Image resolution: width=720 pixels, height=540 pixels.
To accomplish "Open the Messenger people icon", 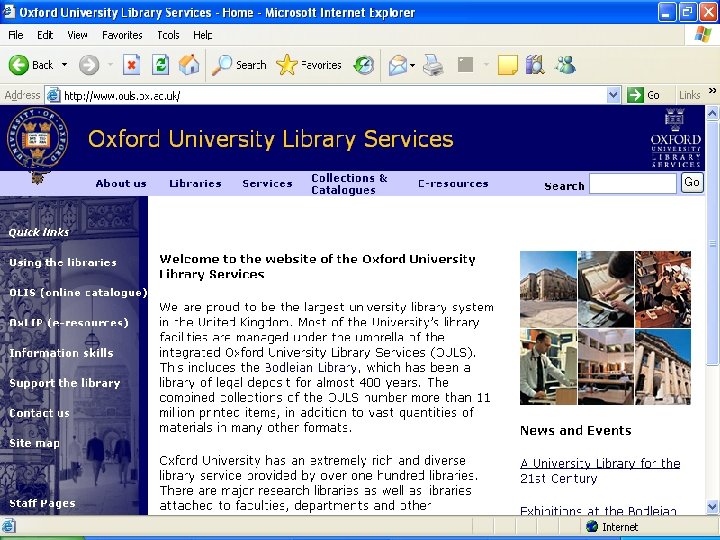I will click(x=565, y=65).
